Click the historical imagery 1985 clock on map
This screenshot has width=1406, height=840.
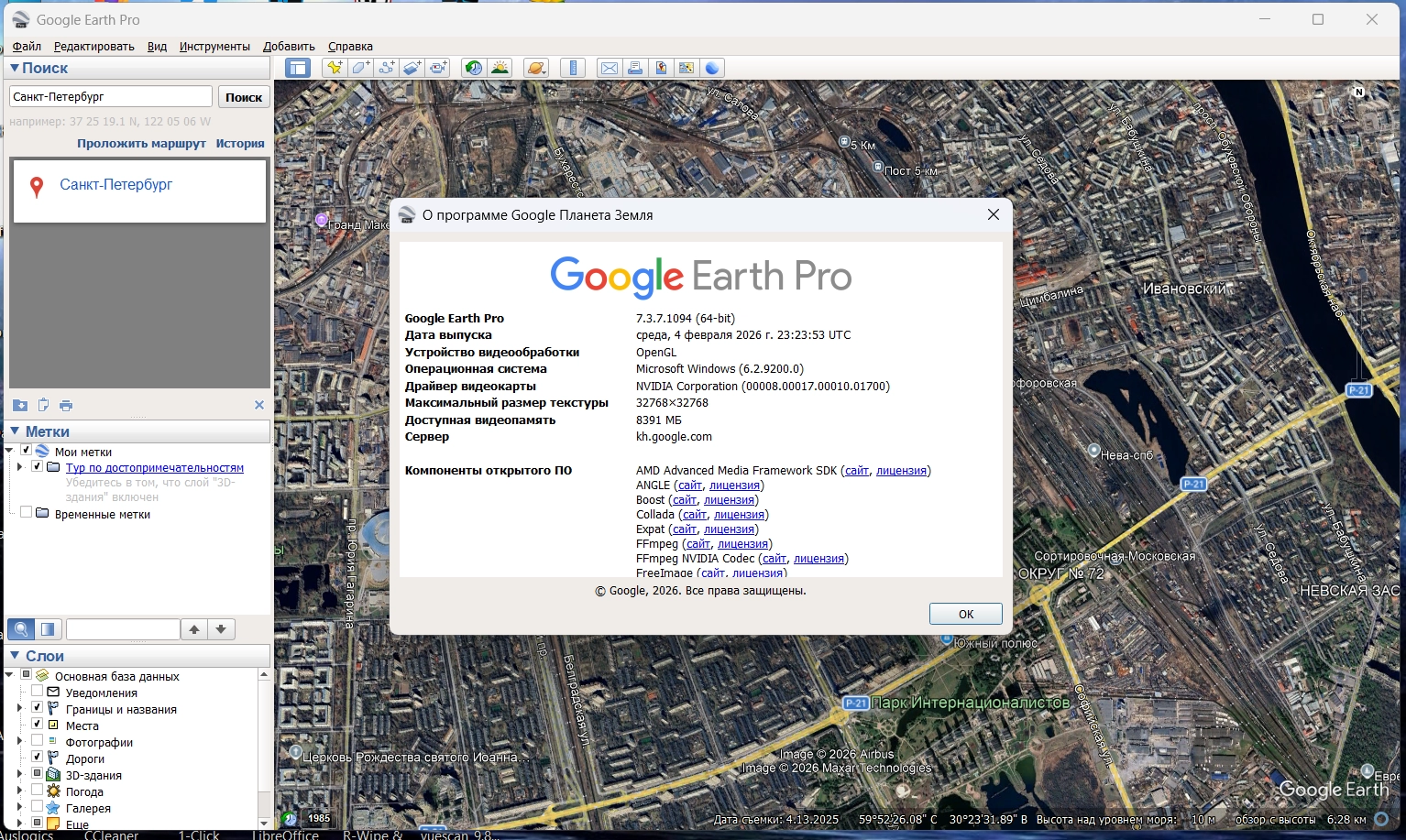pyautogui.click(x=290, y=818)
